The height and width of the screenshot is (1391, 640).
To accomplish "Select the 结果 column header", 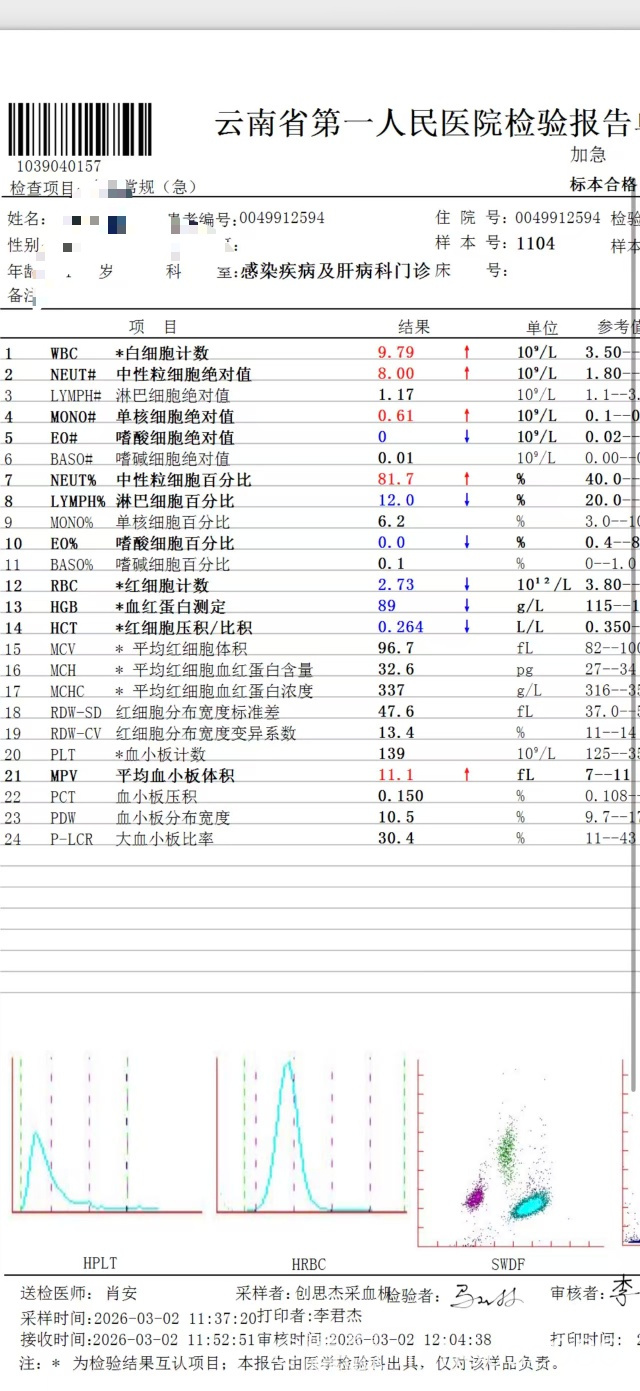I will pyautogui.click(x=414, y=327).
